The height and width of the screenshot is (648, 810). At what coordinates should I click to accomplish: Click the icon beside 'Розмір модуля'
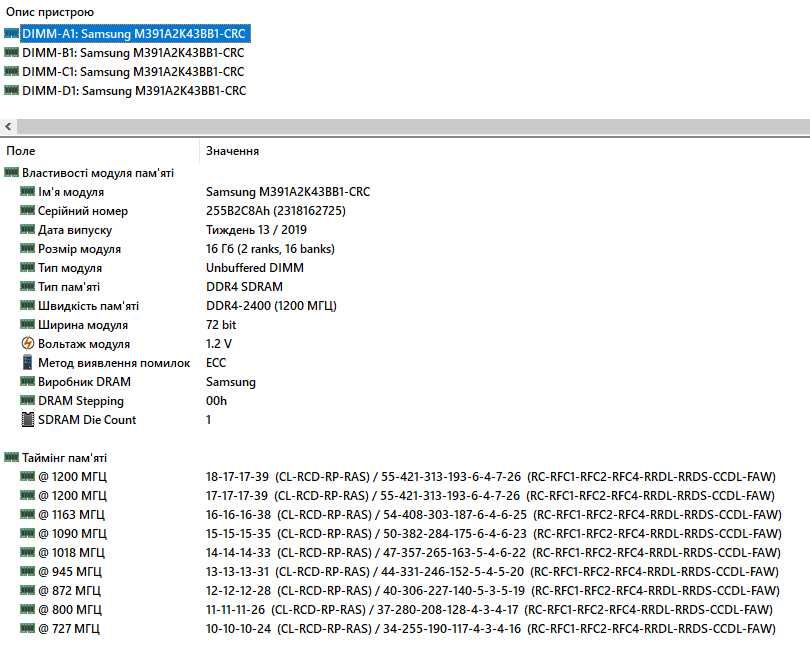pos(27,249)
